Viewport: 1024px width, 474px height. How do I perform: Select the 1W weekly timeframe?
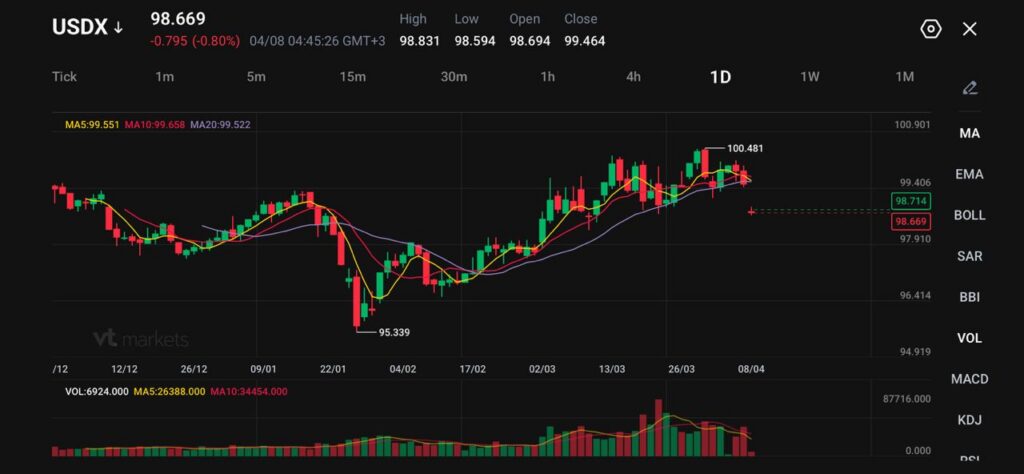tap(810, 77)
